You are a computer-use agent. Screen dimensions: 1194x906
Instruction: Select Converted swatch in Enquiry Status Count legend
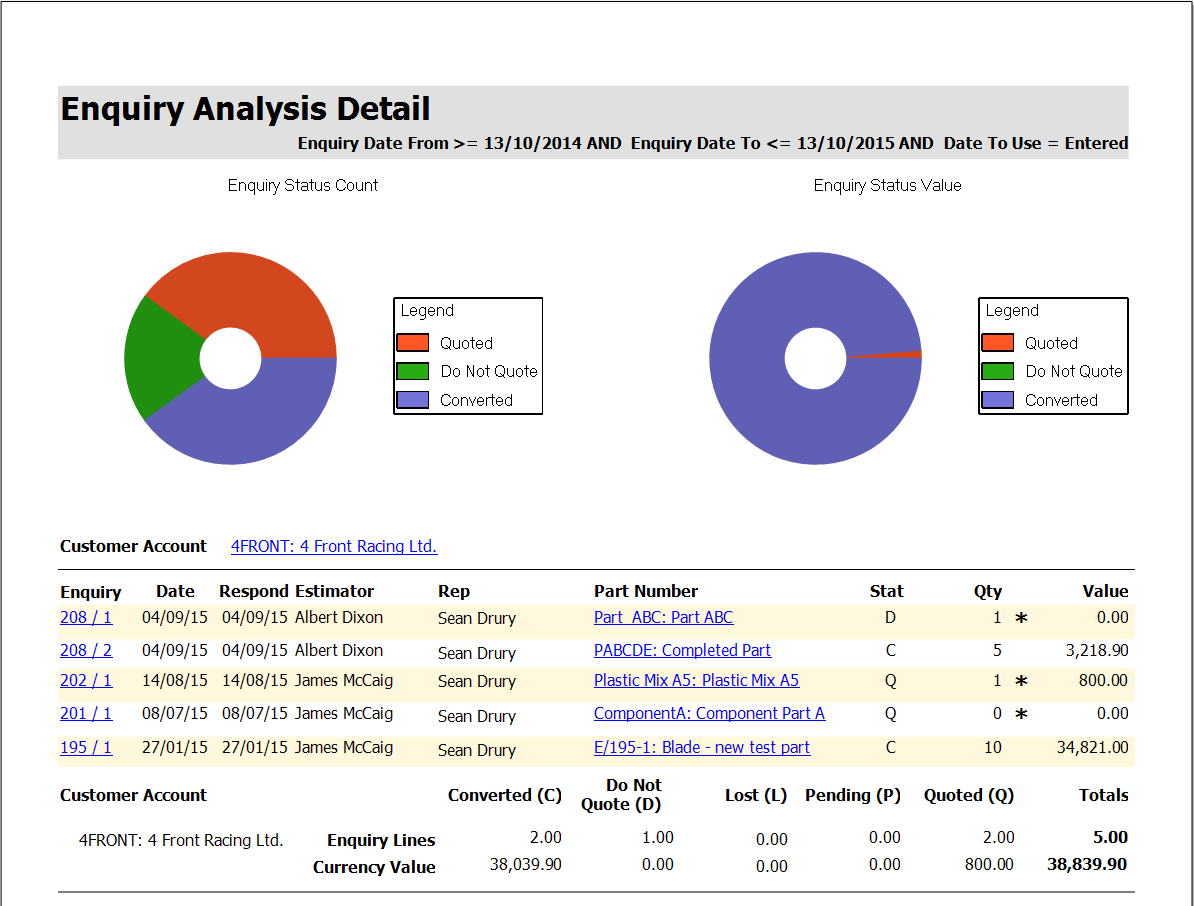[x=412, y=400]
